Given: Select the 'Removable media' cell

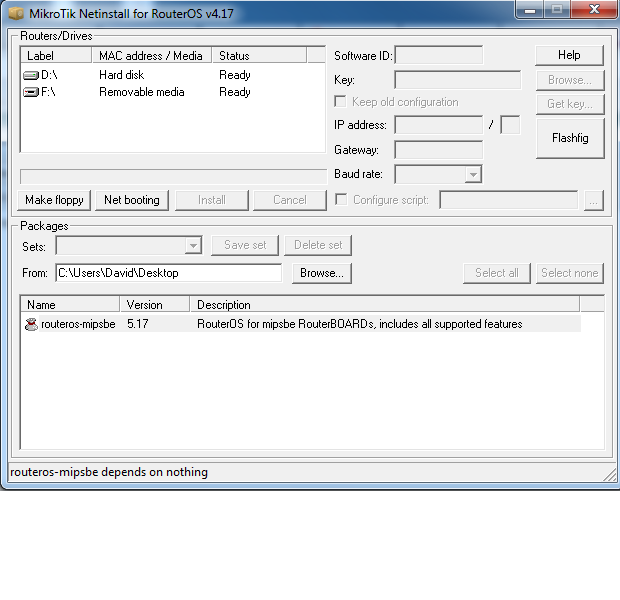Looking at the screenshot, I should (142, 92).
